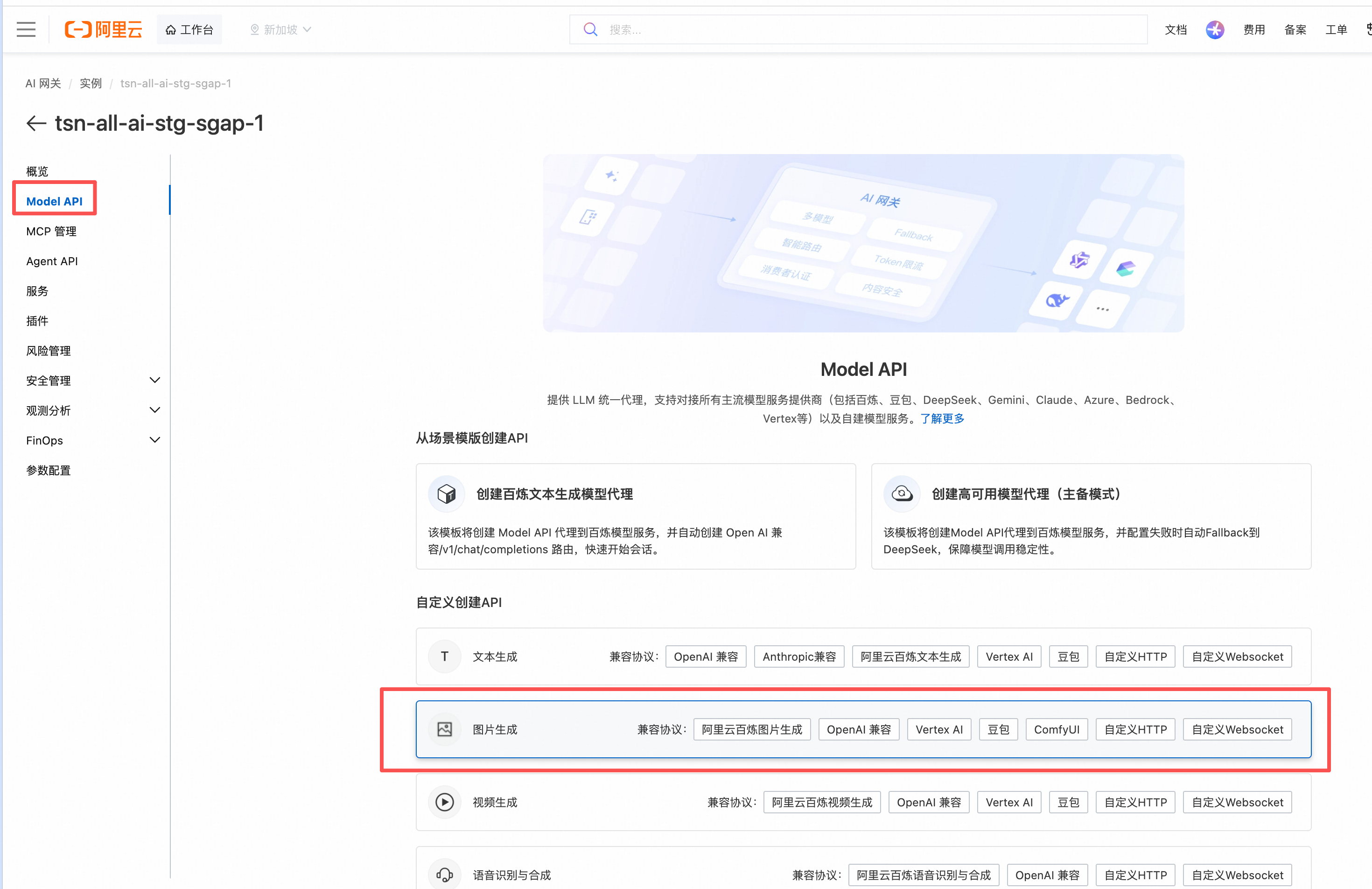Click the play icon for 视频生成
This screenshot has width=1372, height=889.
pos(444,802)
